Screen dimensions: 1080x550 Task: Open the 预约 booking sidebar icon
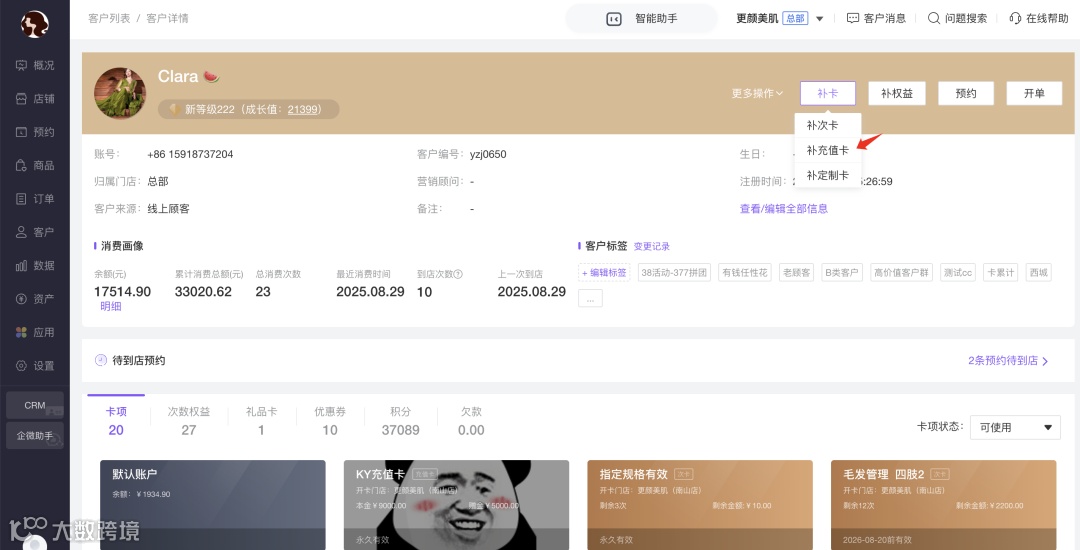tap(21, 132)
